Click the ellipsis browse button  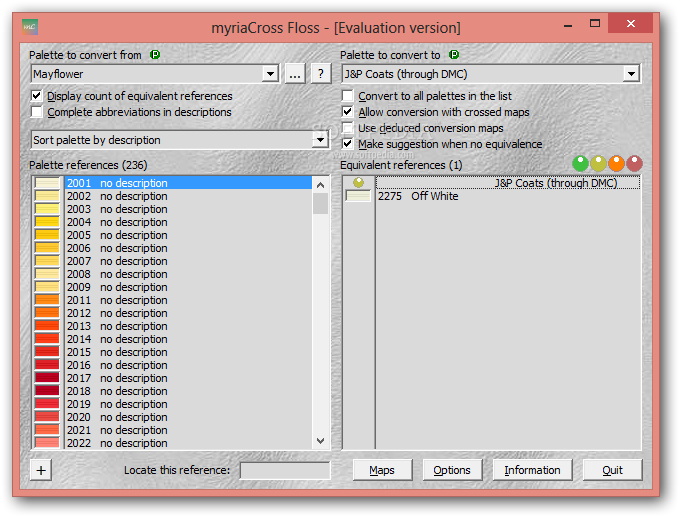click(x=295, y=74)
